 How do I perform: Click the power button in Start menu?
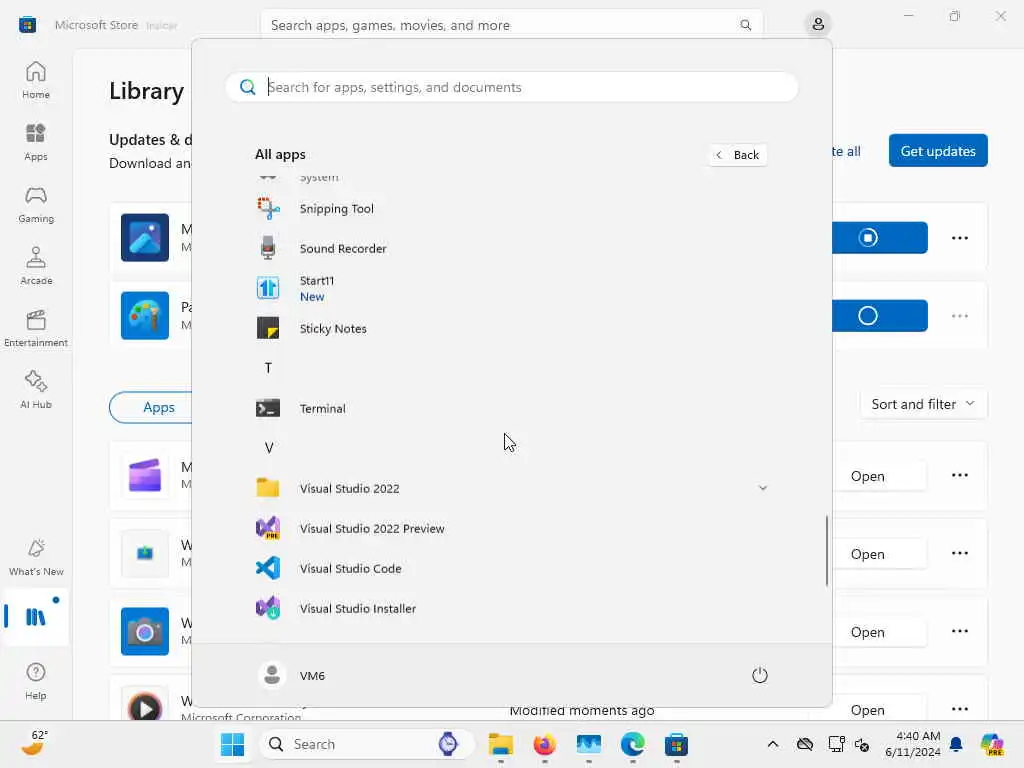pos(760,675)
